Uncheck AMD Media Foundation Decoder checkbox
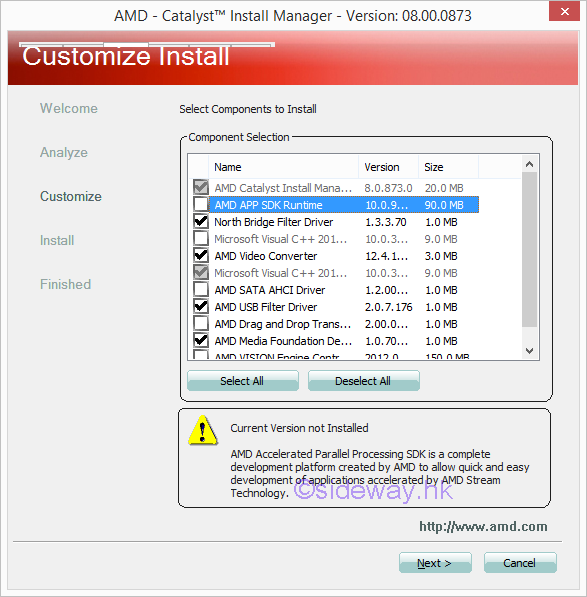 [201, 340]
